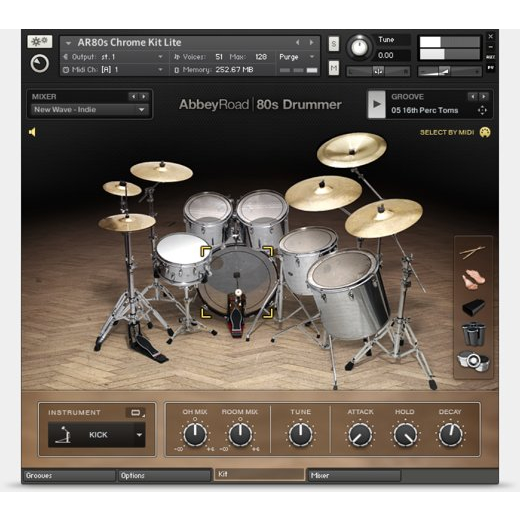520x520 pixels.
Task: Open the New Wave - Indie mixer dropdown
Action: click(89, 110)
